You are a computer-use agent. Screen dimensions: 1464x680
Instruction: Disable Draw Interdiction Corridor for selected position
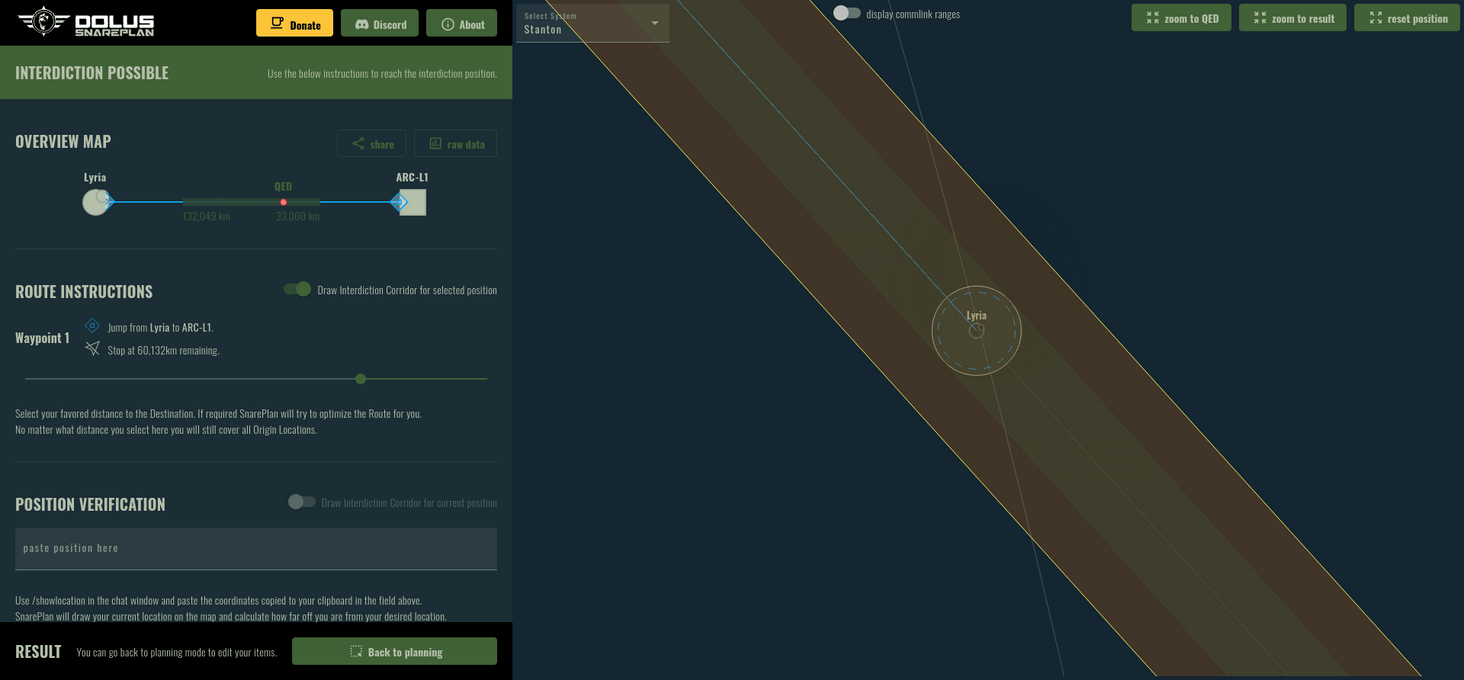pyautogui.click(x=297, y=289)
